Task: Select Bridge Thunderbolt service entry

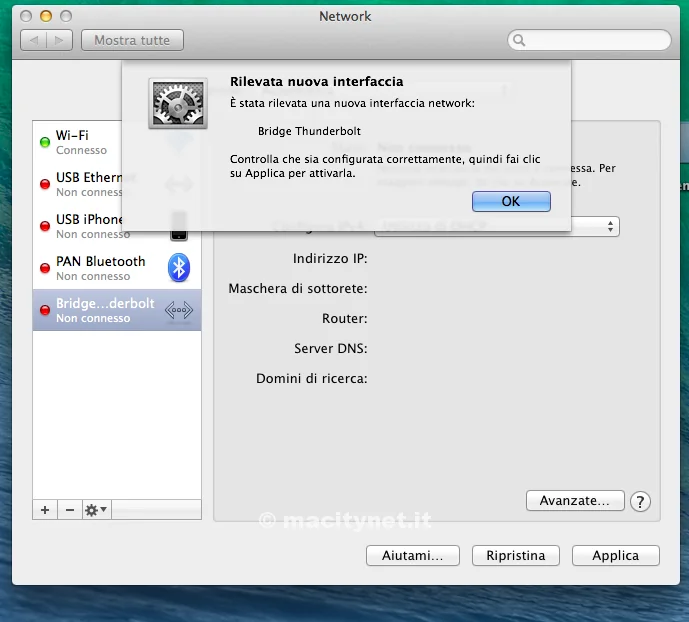Action: 117,310
